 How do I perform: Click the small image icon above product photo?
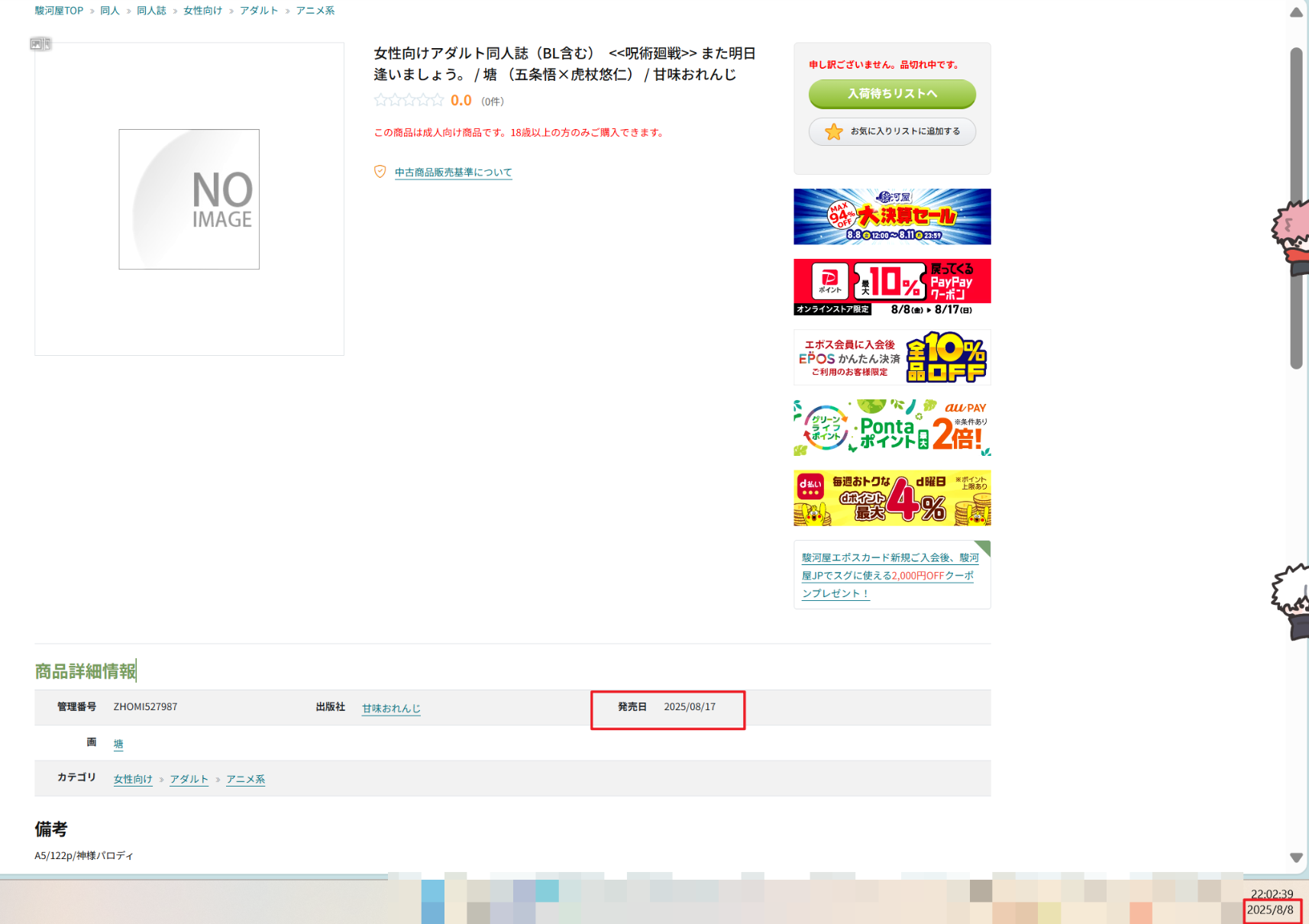click(40, 44)
